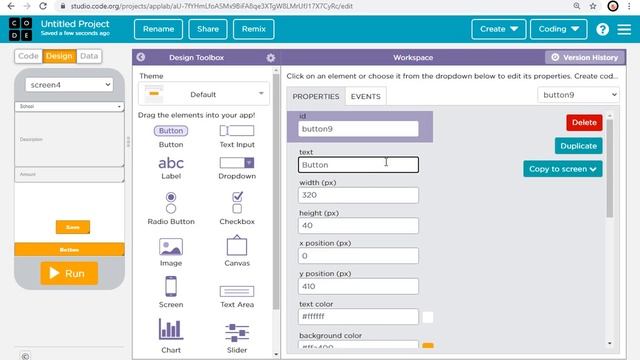This screenshot has width=640, height=360.
Task: Click the Remix button
Action: coord(253,29)
